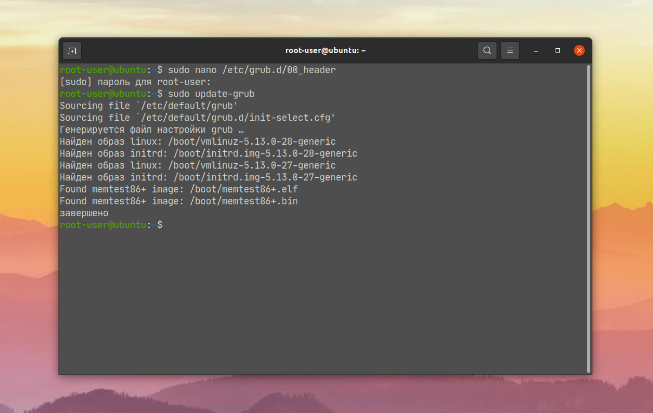Click the window title root-user@ubuntu: ~
Image resolution: width=653 pixels, height=413 pixels.
(325, 51)
